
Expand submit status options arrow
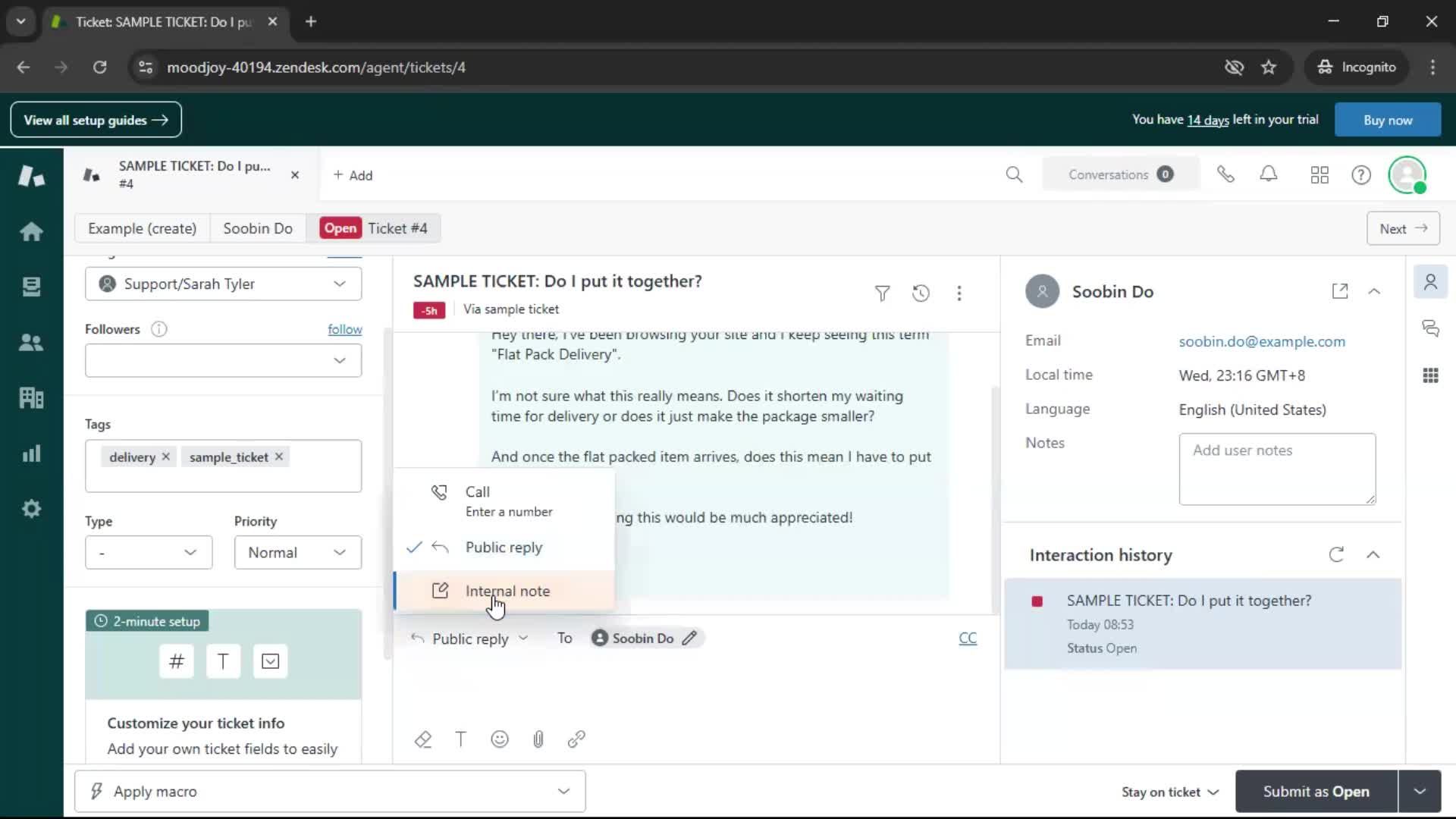pos(1420,792)
